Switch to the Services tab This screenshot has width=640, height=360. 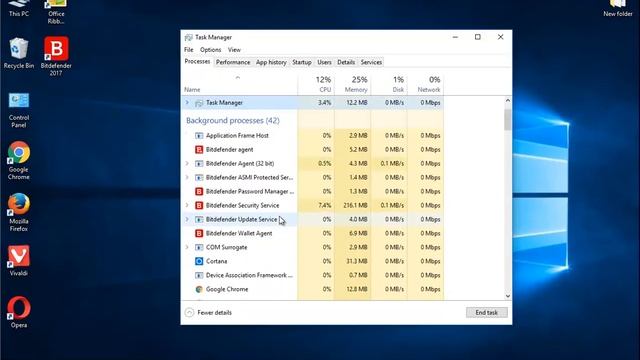(371, 62)
